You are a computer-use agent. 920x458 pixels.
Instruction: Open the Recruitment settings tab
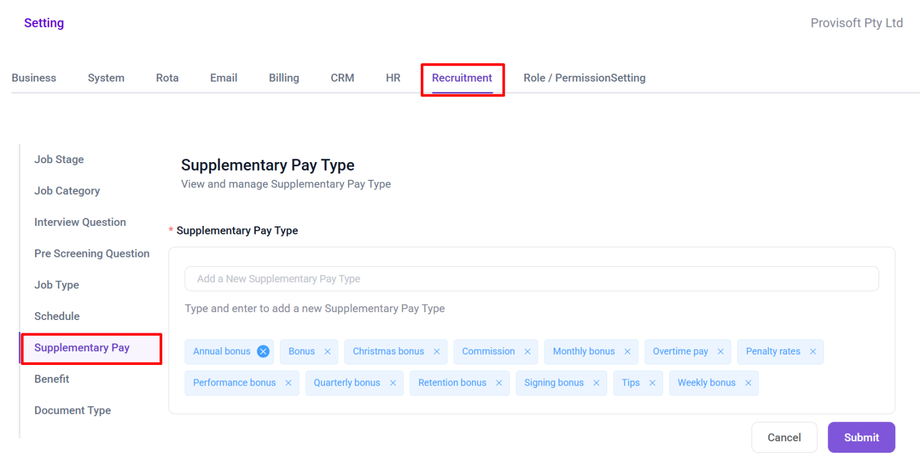pyautogui.click(x=462, y=78)
